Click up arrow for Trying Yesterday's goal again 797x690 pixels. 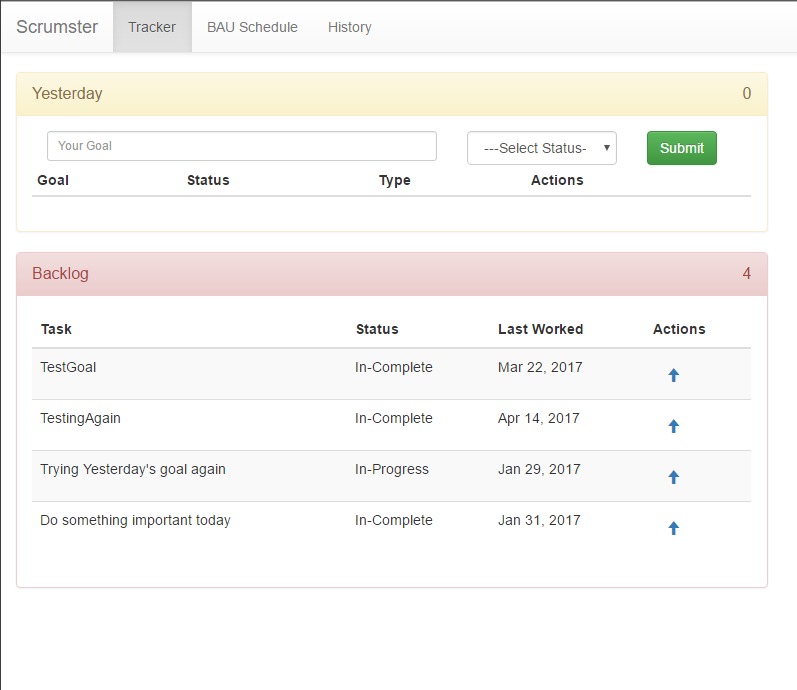click(x=673, y=477)
